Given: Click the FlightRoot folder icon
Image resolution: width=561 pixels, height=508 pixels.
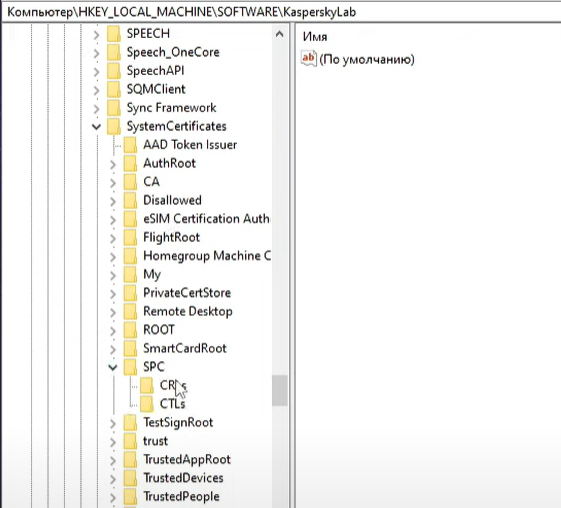Looking at the screenshot, I should click(x=130, y=238).
